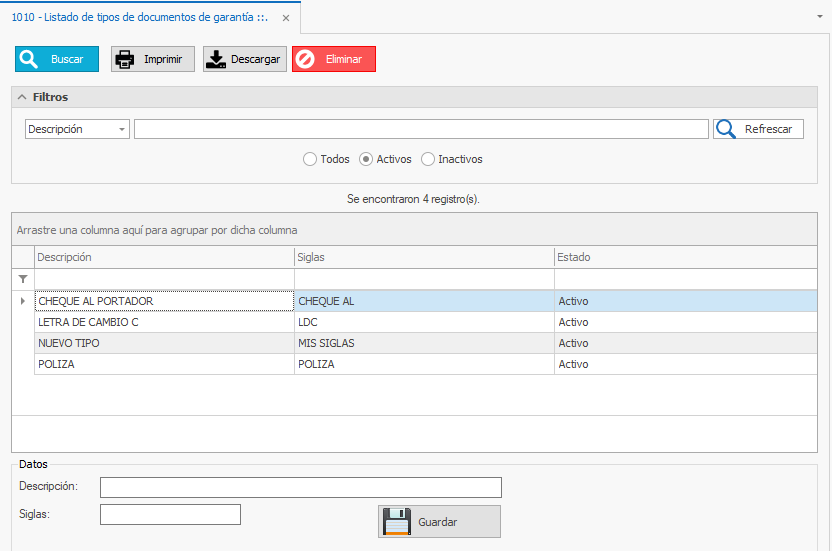The image size is (832, 551).
Task: Select the CHEQUE AL PORTADOR cell
Action: pyautogui.click(x=164, y=301)
